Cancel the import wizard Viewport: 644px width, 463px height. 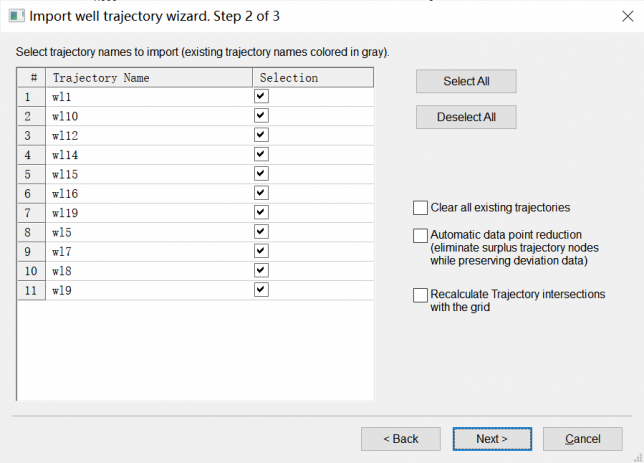coord(582,438)
